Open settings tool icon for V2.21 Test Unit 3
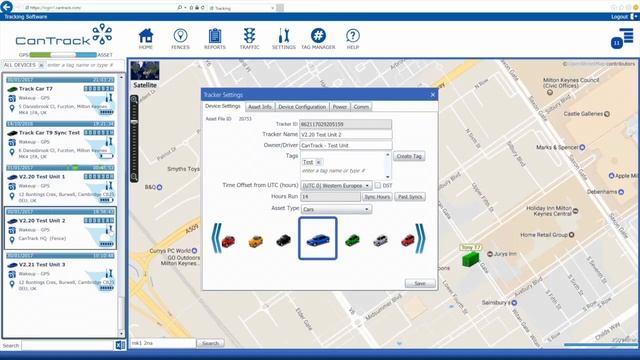This screenshot has height=360, width=640. 109,273
